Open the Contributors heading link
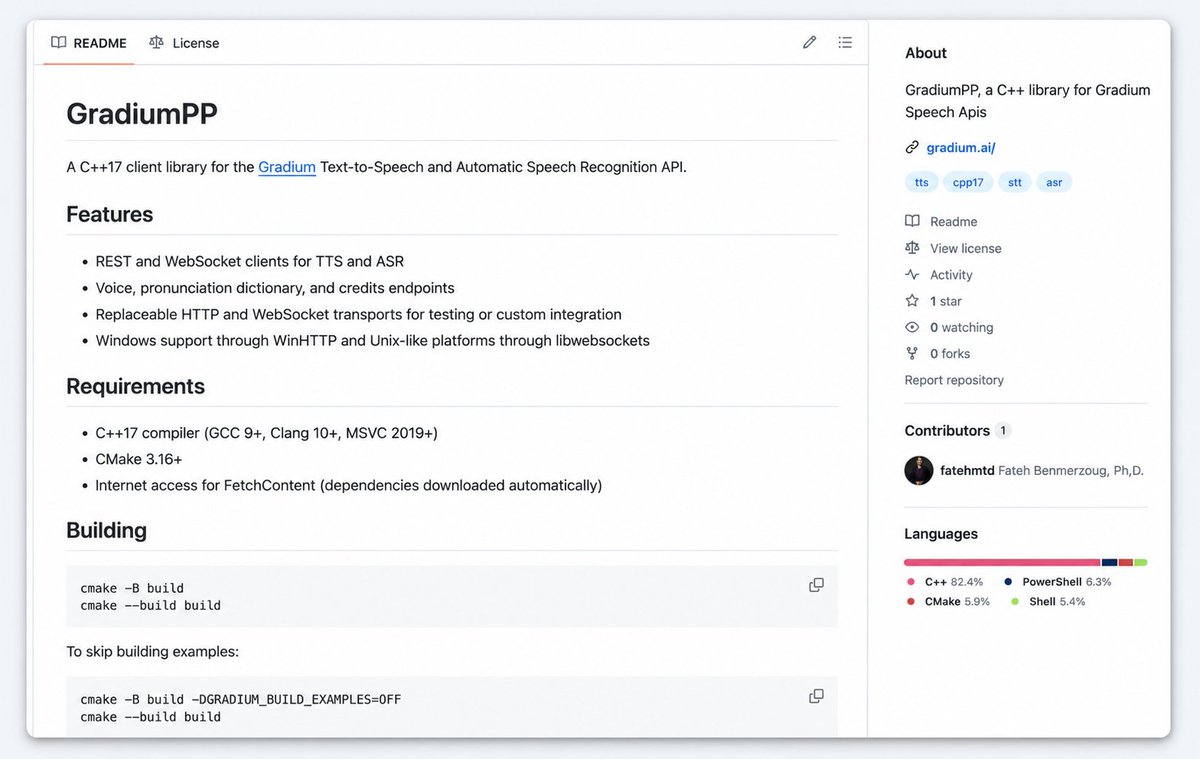The image size is (1200, 759). (947, 431)
